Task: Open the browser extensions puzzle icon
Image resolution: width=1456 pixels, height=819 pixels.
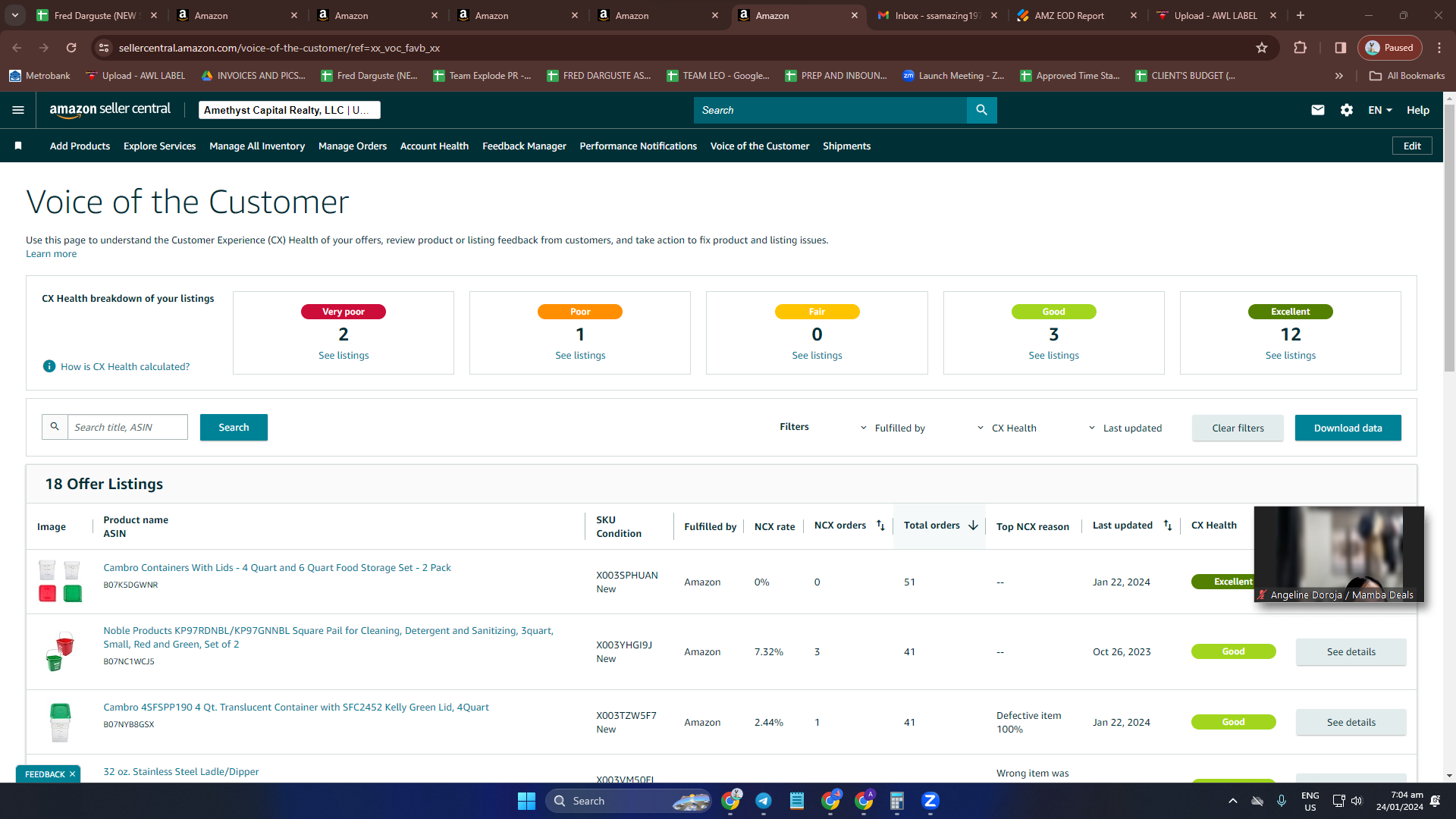Action: [1300, 48]
